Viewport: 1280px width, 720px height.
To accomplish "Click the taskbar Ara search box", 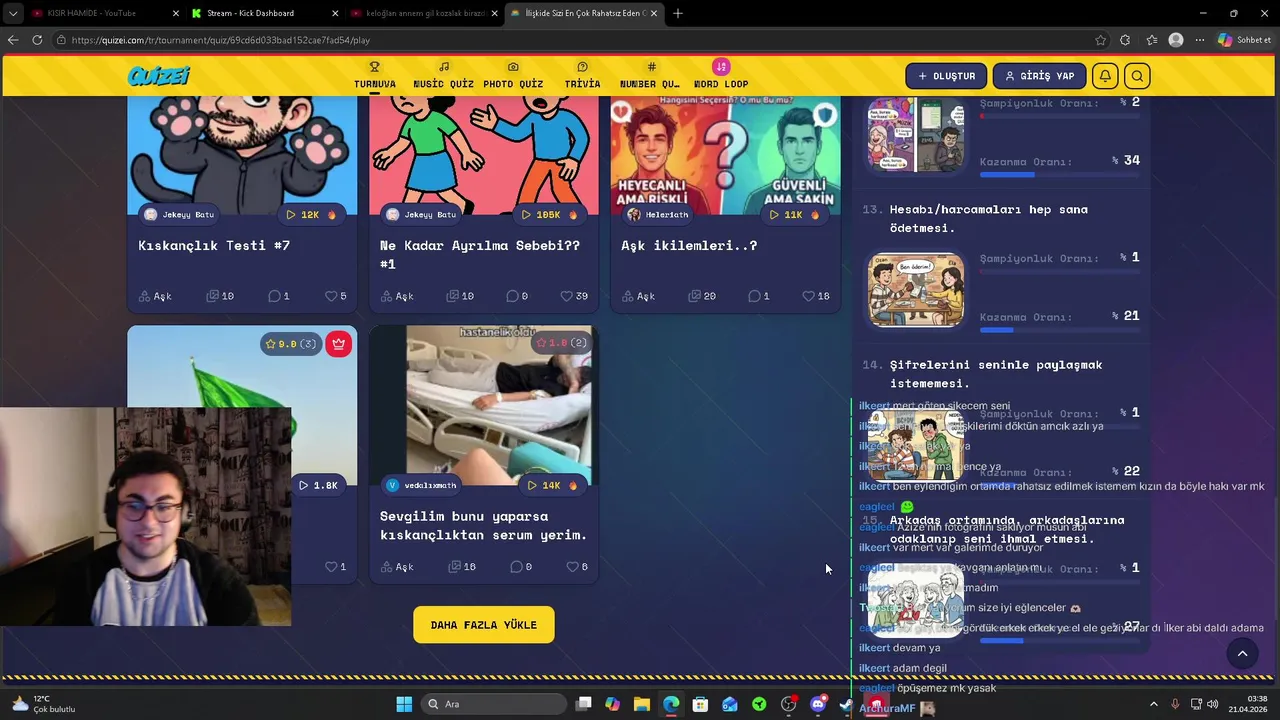I will coord(494,704).
